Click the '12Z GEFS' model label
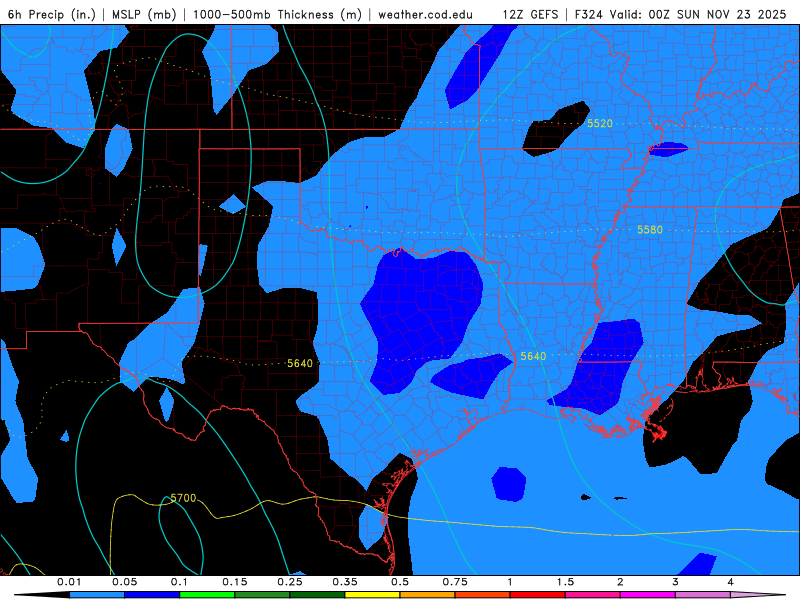Viewport: 800px width, 600px height. click(530, 15)
